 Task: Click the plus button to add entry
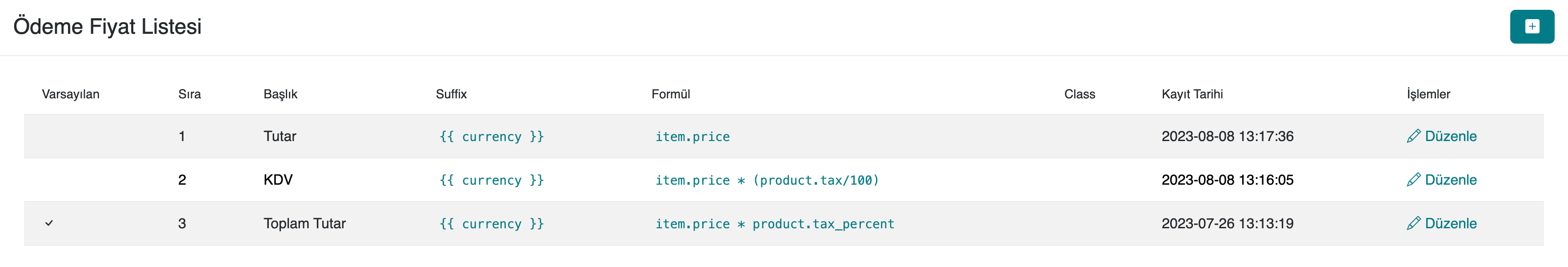click(1532, 27)
